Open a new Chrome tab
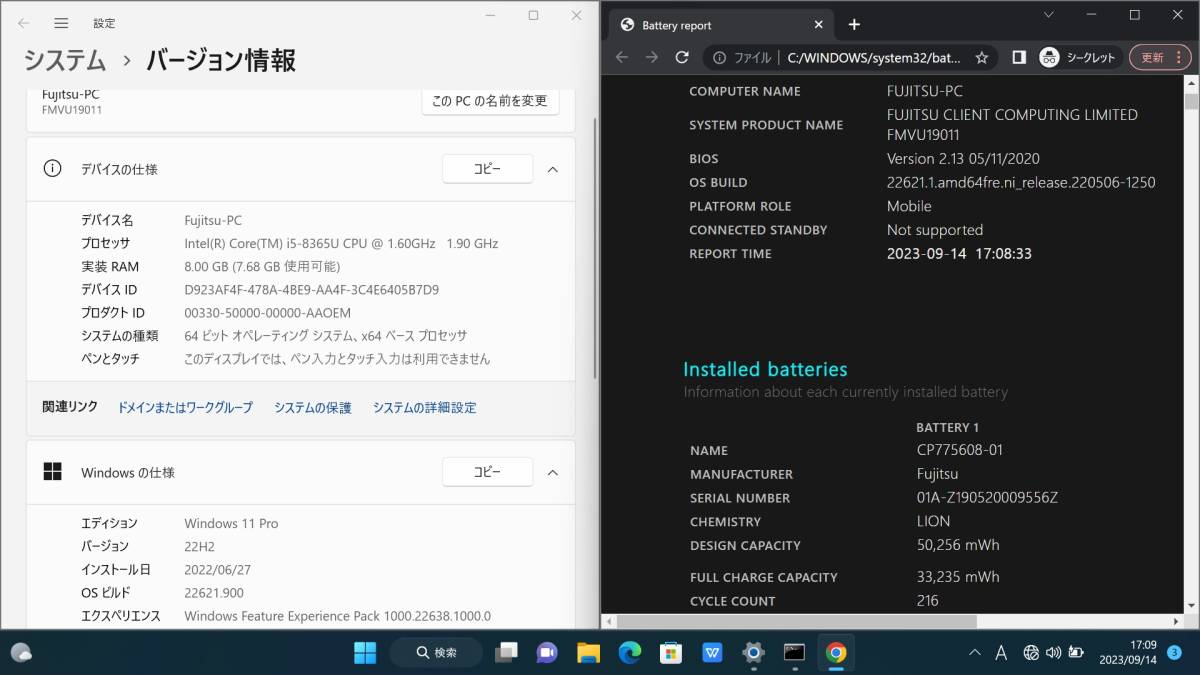Viewport: 1200px width, 675px height. coord(854,25)
